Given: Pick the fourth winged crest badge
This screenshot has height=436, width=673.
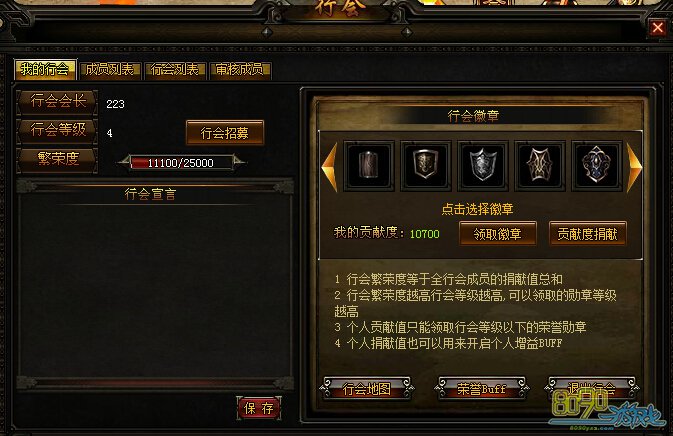Looking at the screenshot, I should coord(540,165).
